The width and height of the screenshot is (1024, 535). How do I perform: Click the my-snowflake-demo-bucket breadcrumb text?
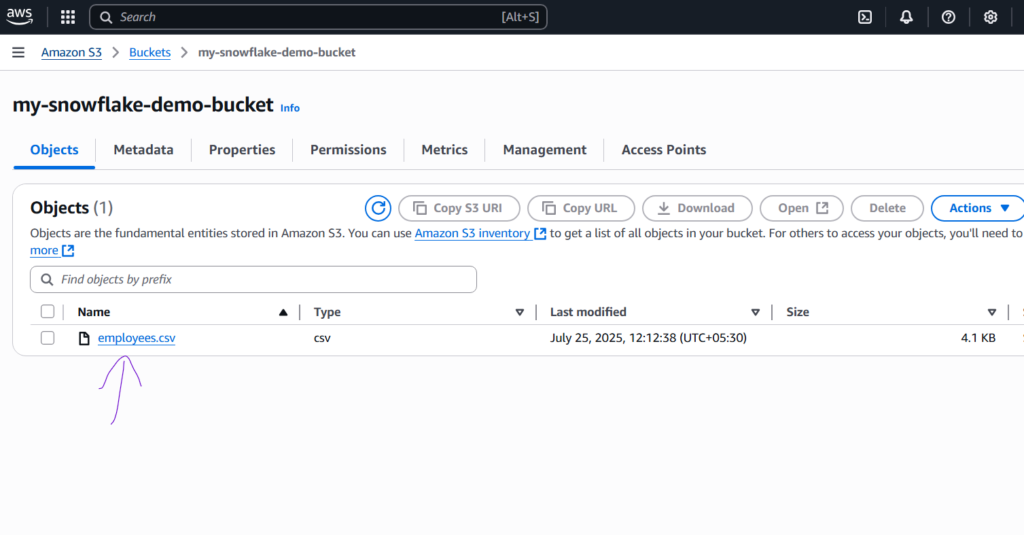coord(277,52)
